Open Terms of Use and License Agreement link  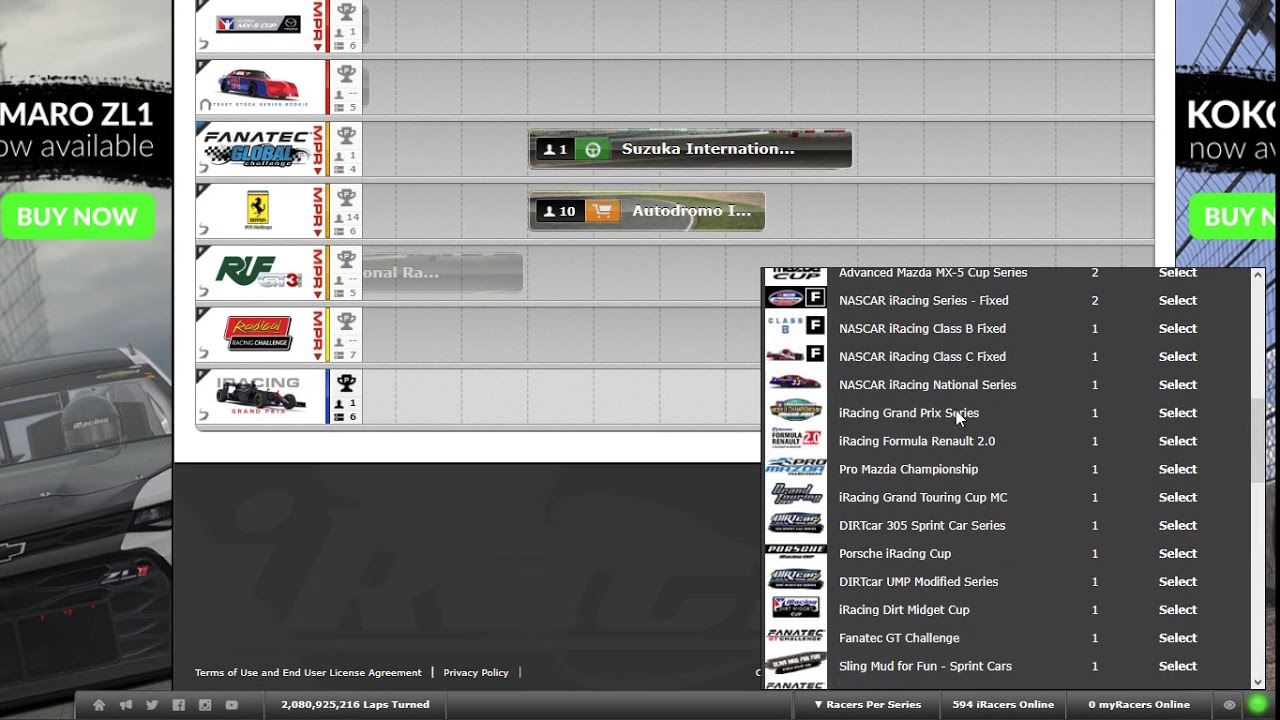coord(308,673)
